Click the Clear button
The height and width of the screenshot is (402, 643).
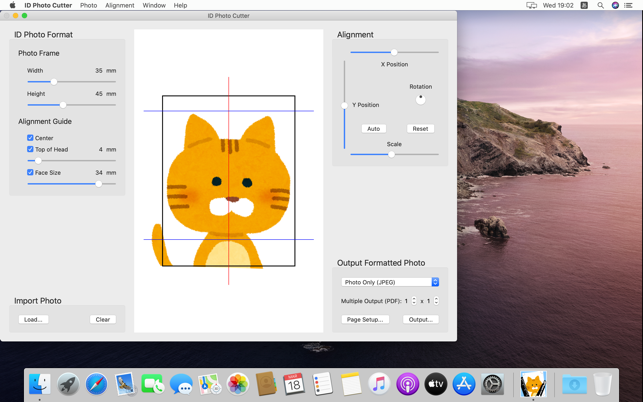pyautogui.click(x=103, y=320)
